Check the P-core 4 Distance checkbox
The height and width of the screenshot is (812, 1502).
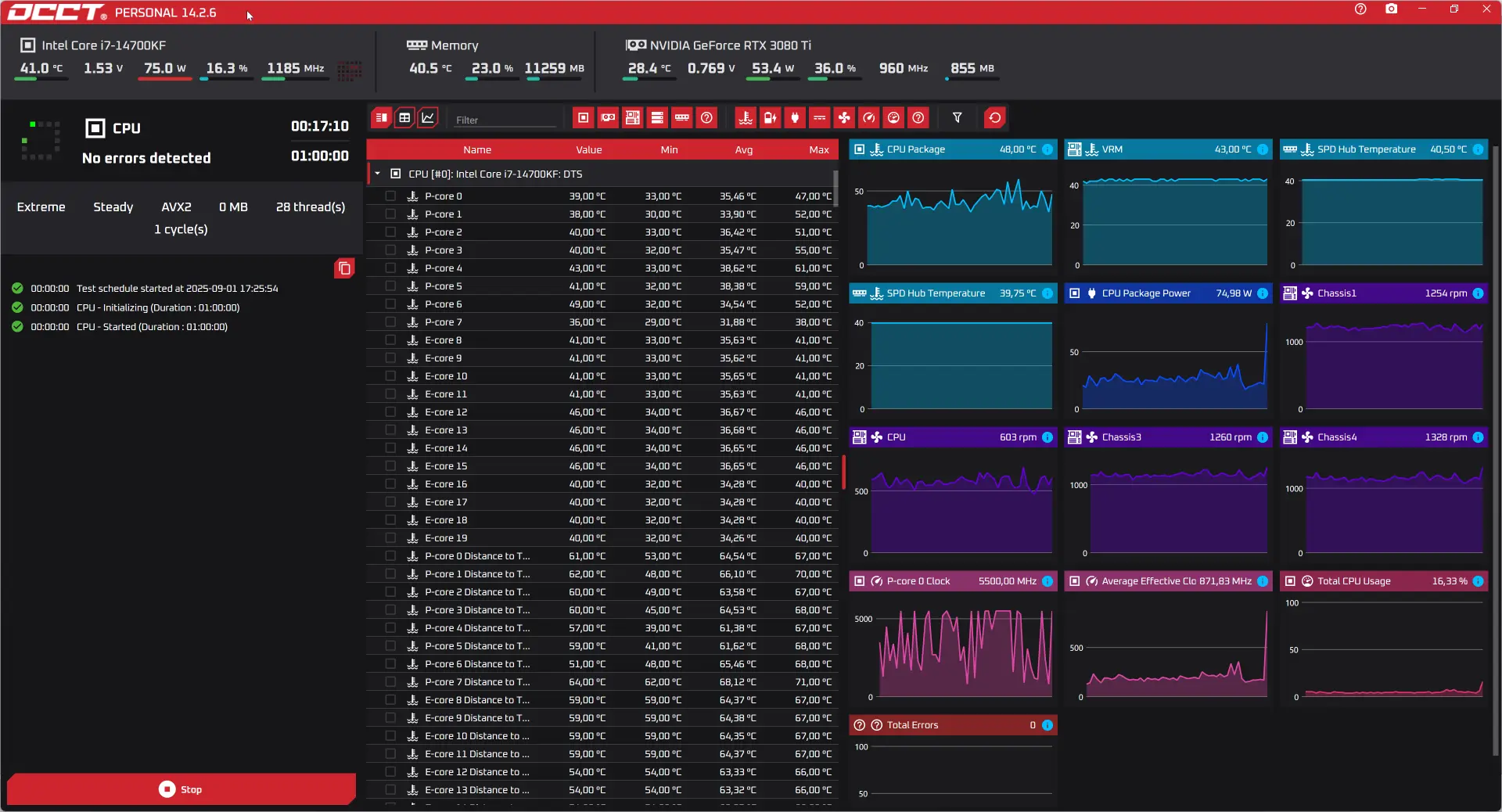pos(390,628)
